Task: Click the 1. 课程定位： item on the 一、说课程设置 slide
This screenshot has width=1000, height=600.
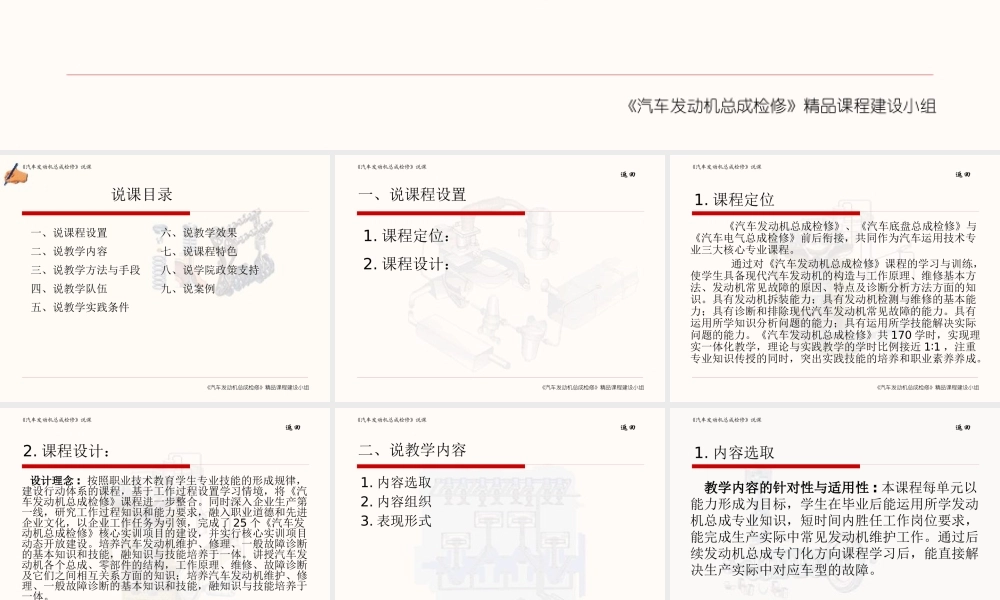Action: click(407, 236)
